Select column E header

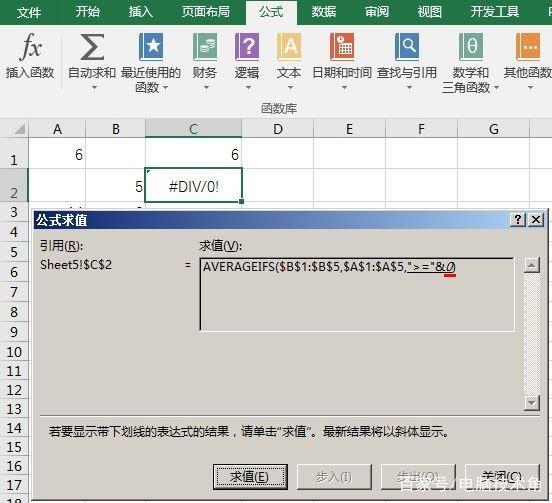click(350, 129)
